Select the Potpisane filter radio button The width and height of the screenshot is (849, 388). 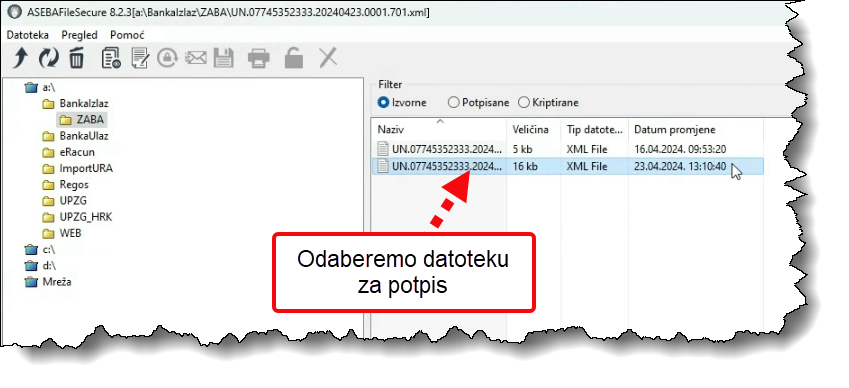click(x=453, y=102)
